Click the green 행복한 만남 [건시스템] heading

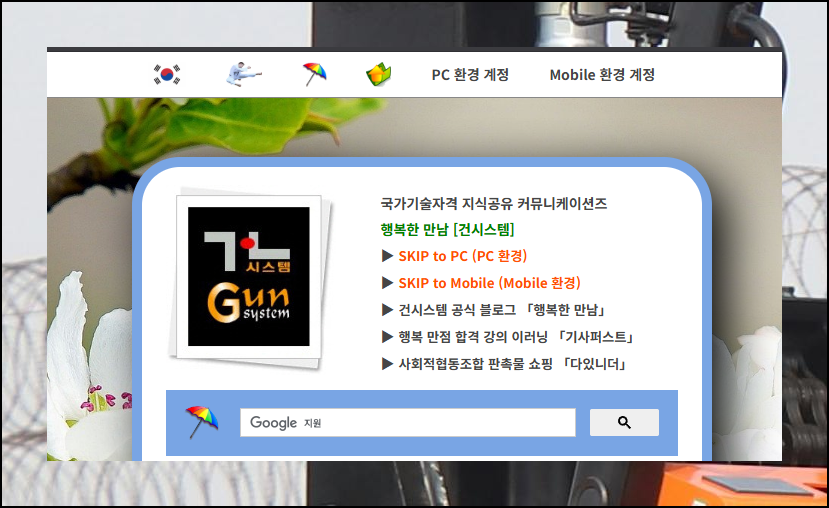point(447,229)
